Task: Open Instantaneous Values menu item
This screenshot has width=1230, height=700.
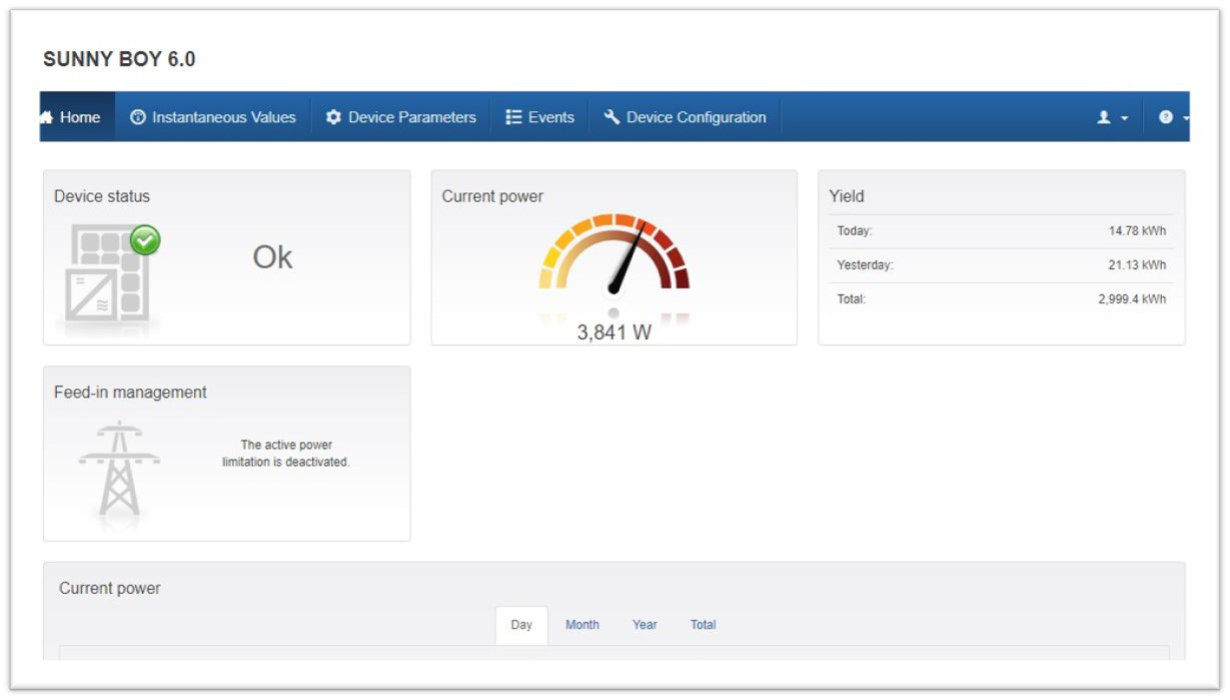Action: [x=213, y=117]
